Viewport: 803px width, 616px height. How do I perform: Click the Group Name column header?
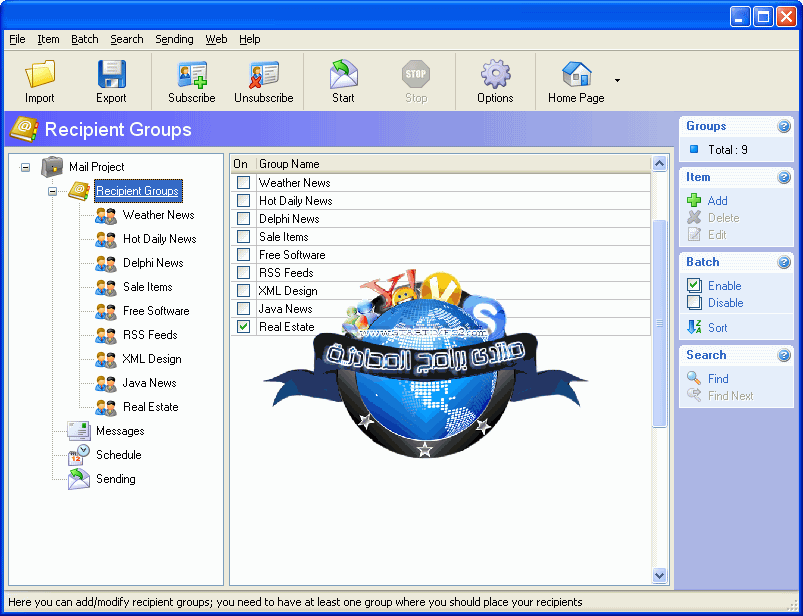(x=453, y=164)
